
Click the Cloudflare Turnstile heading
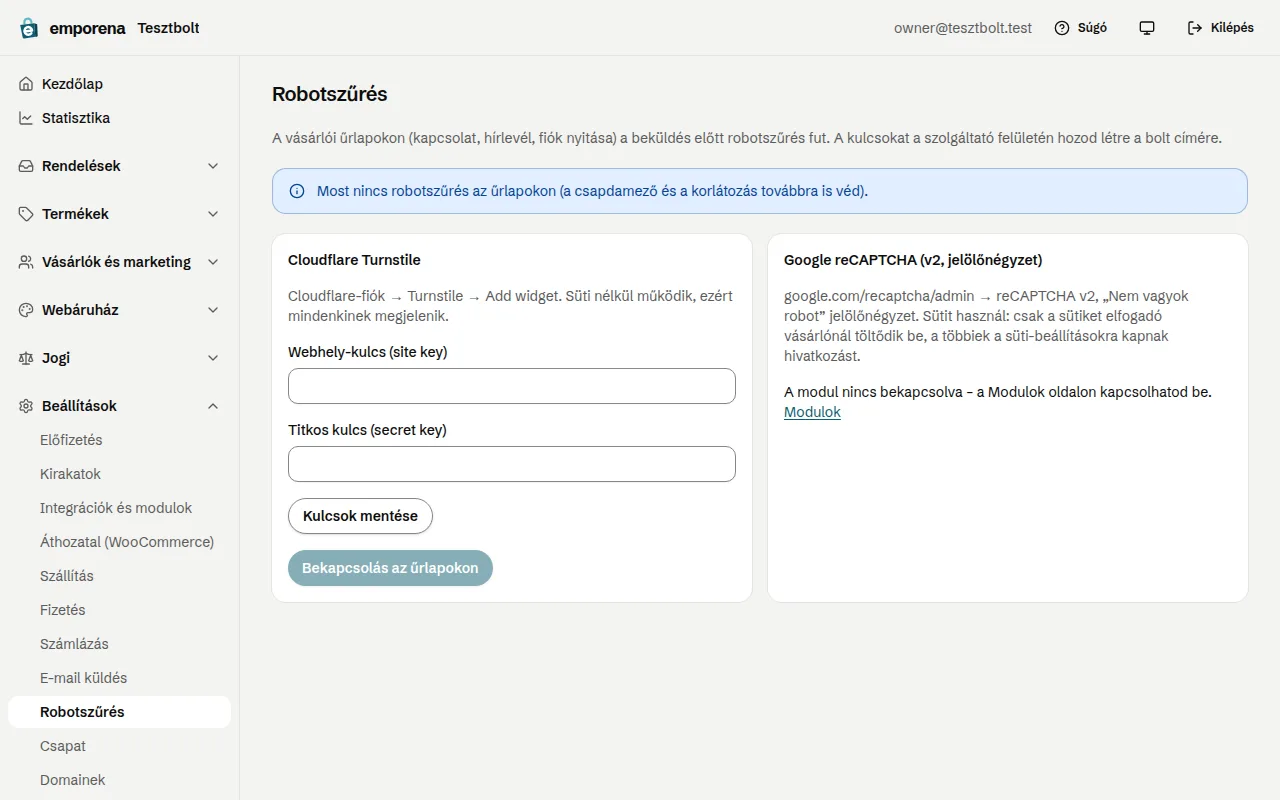tap(354, 260)
